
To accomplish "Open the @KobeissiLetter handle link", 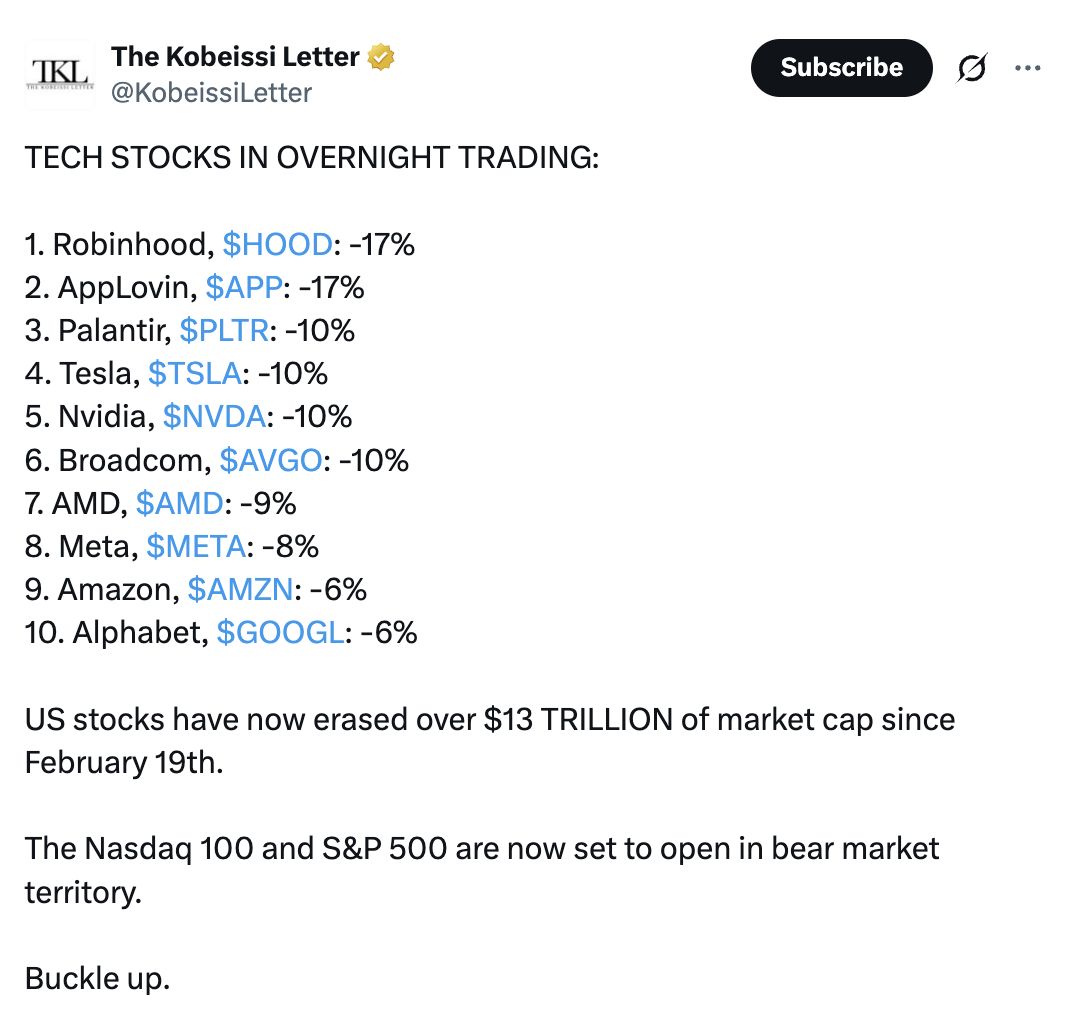I will (211, 93).
